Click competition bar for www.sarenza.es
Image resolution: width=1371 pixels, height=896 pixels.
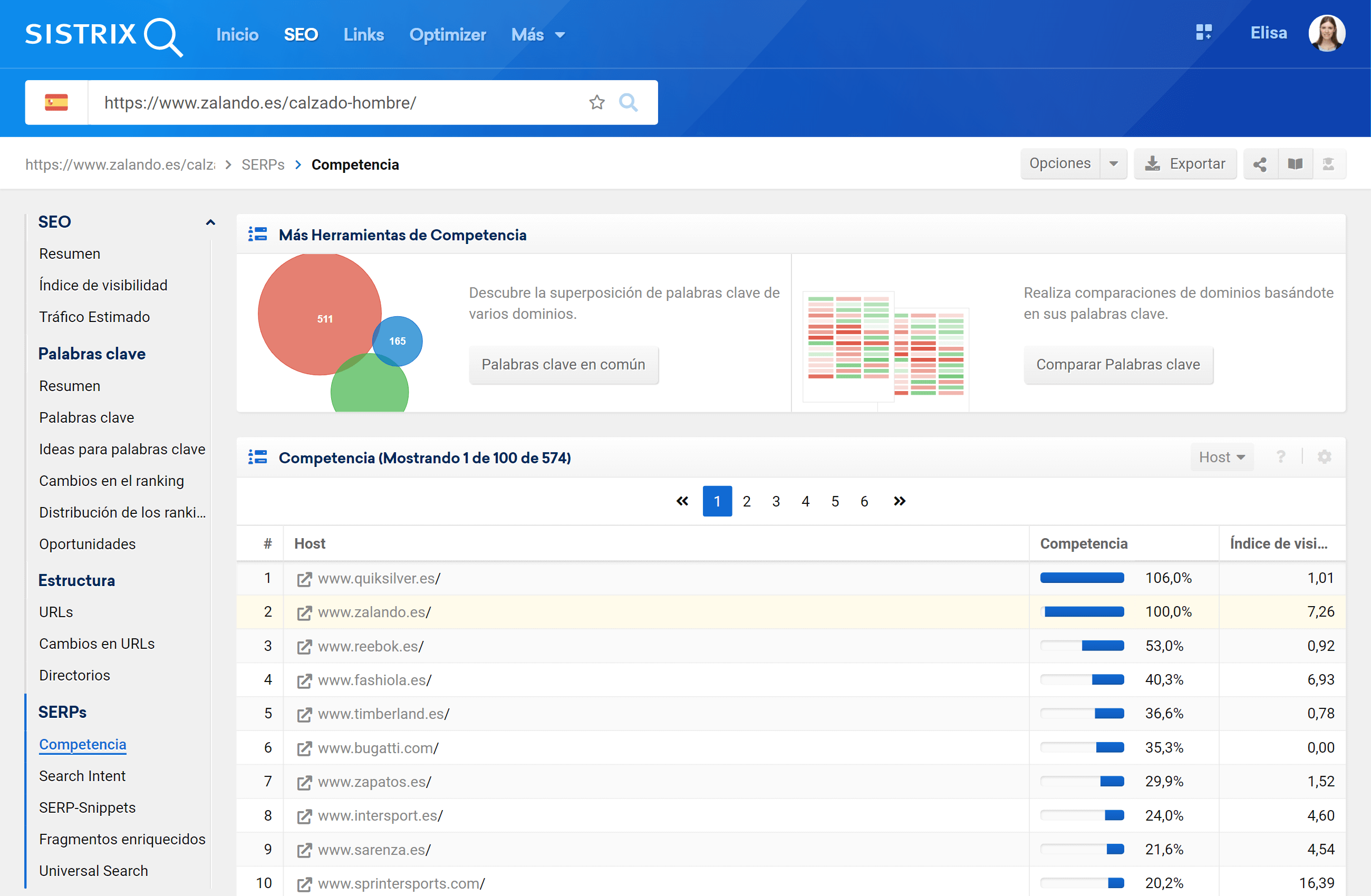tap(1082, 850)
